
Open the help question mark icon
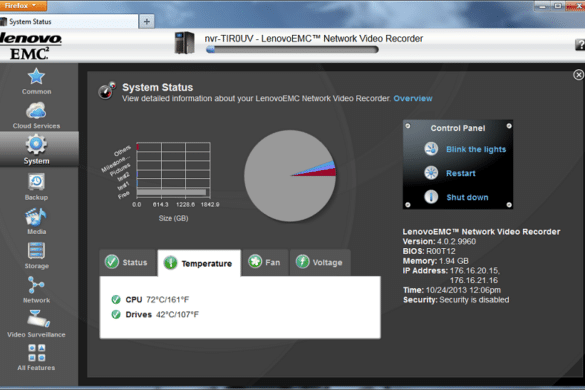point(580,45)
